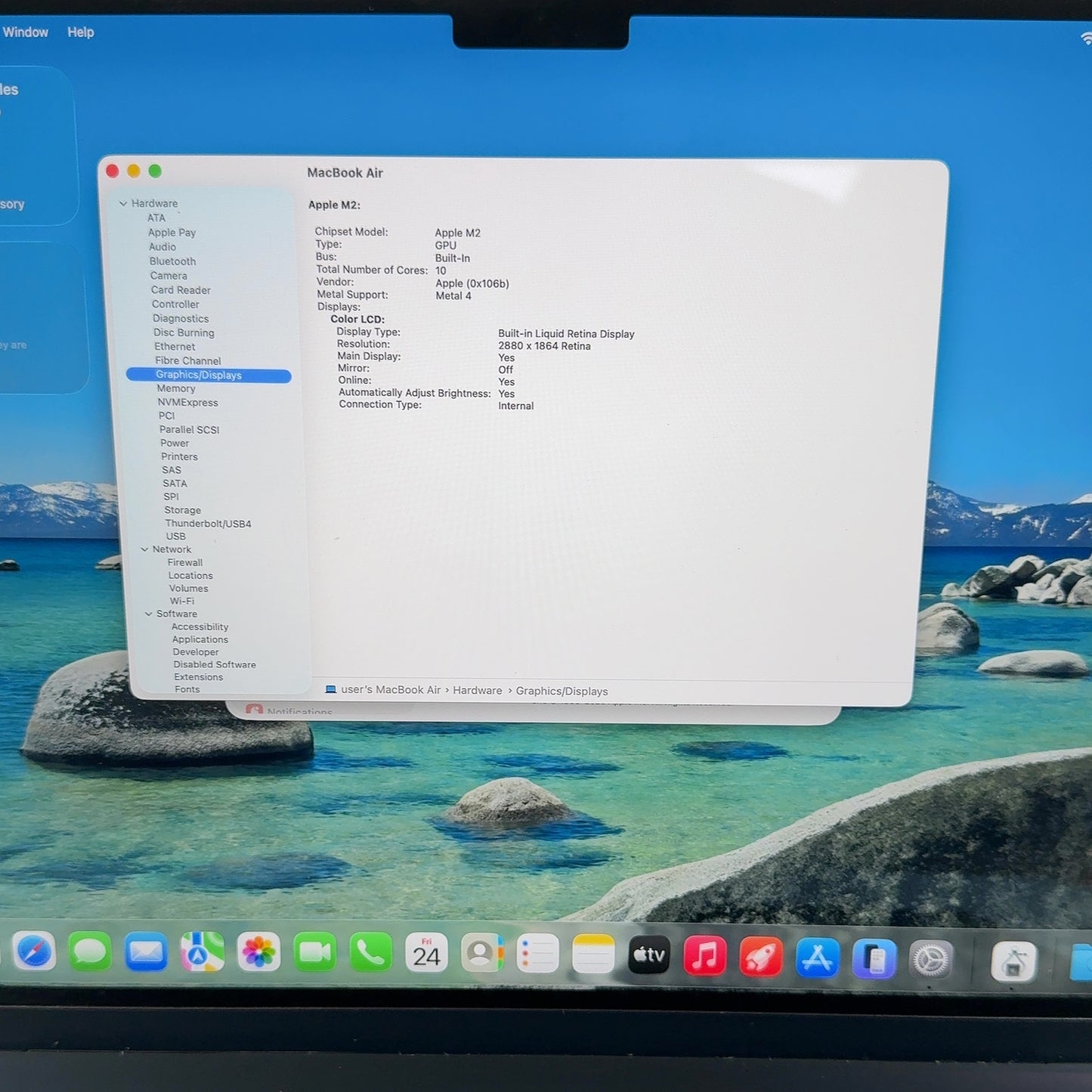1092x1092 pixels.
Task: Open Maps in the Dock
Action: click(x=202, y=952)
